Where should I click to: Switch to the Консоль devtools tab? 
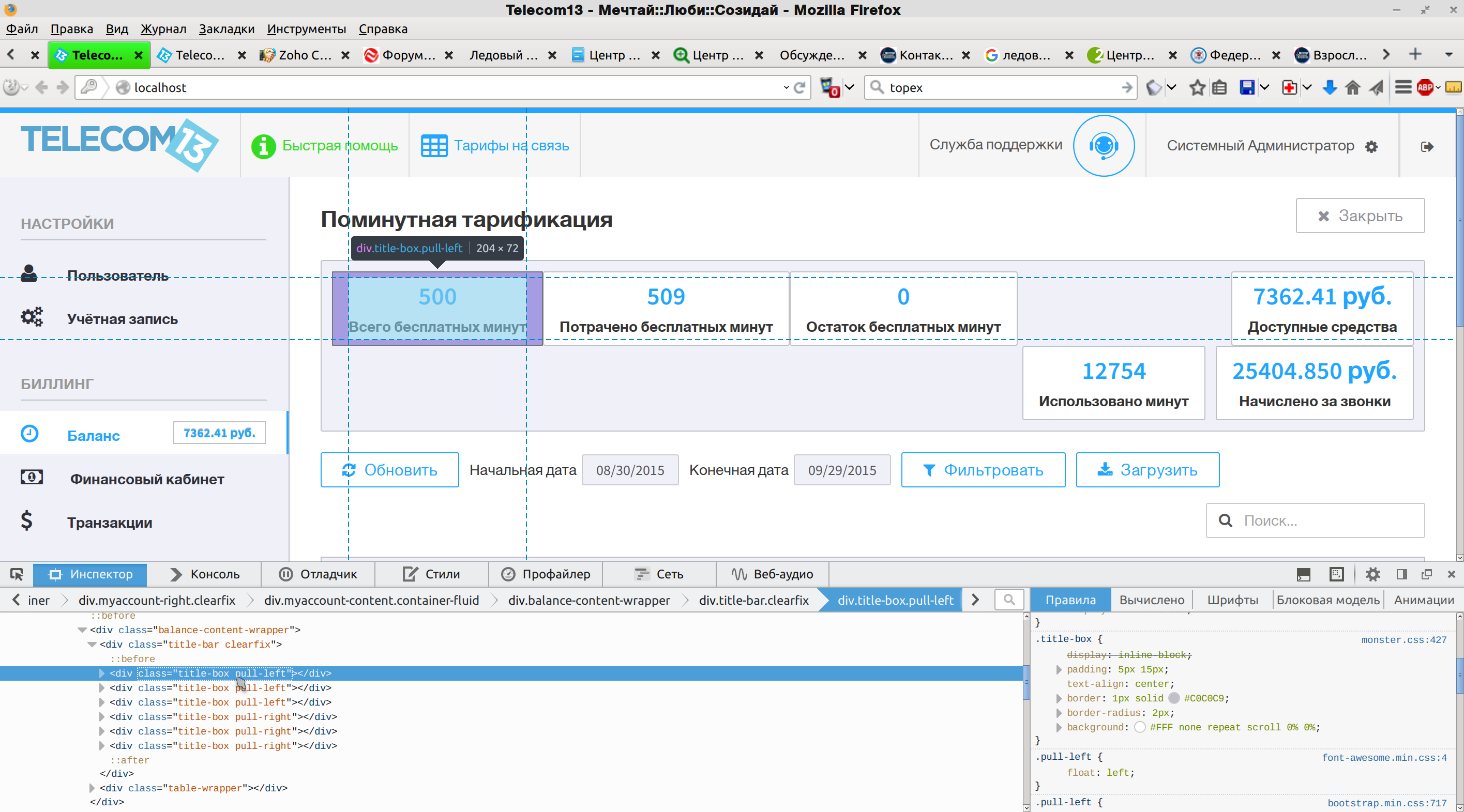205,574
